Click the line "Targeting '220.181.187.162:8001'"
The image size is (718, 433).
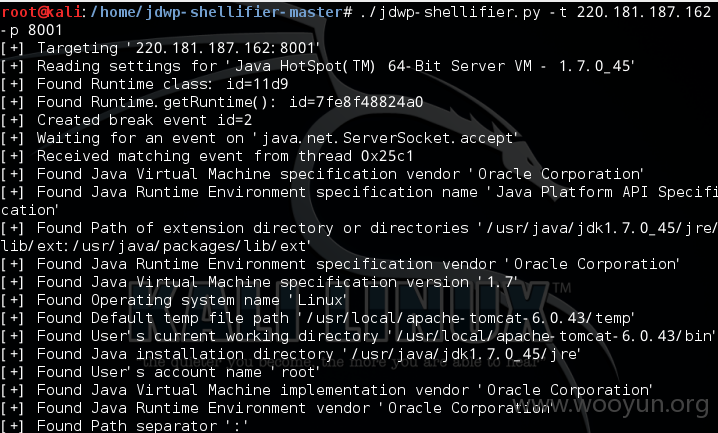160,48
